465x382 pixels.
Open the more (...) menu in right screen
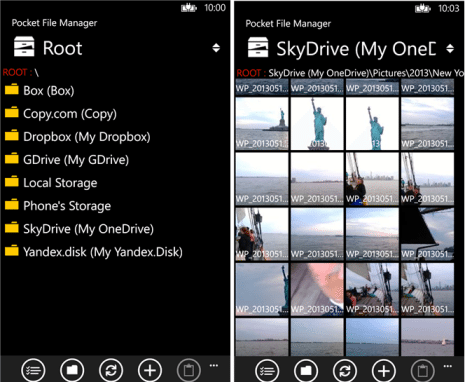click(448, 366)
